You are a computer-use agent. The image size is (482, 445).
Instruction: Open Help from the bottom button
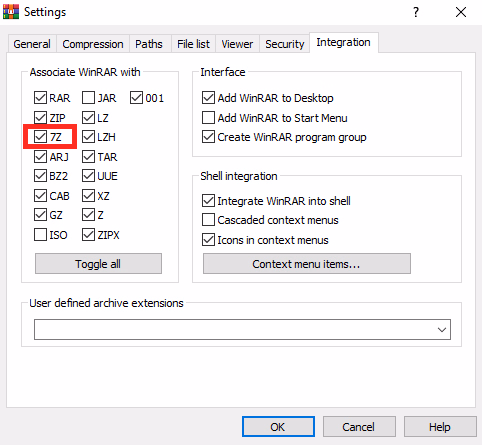(x=440, y=426)
